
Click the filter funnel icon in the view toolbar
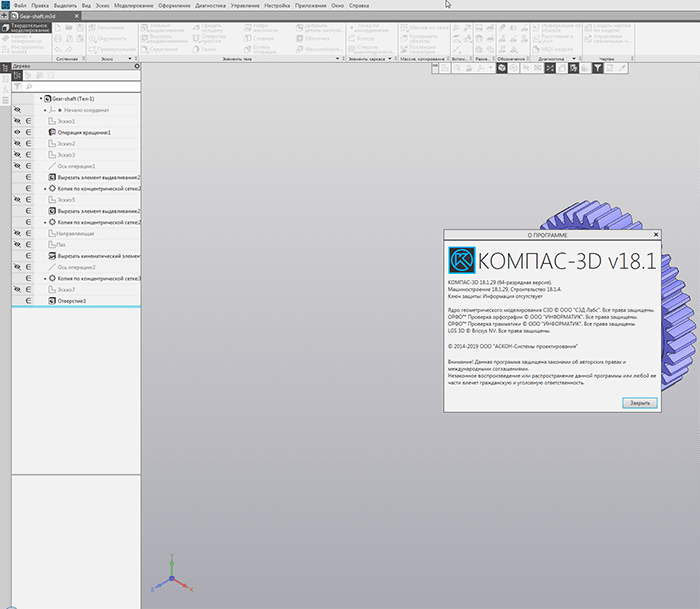coord(599,67)
